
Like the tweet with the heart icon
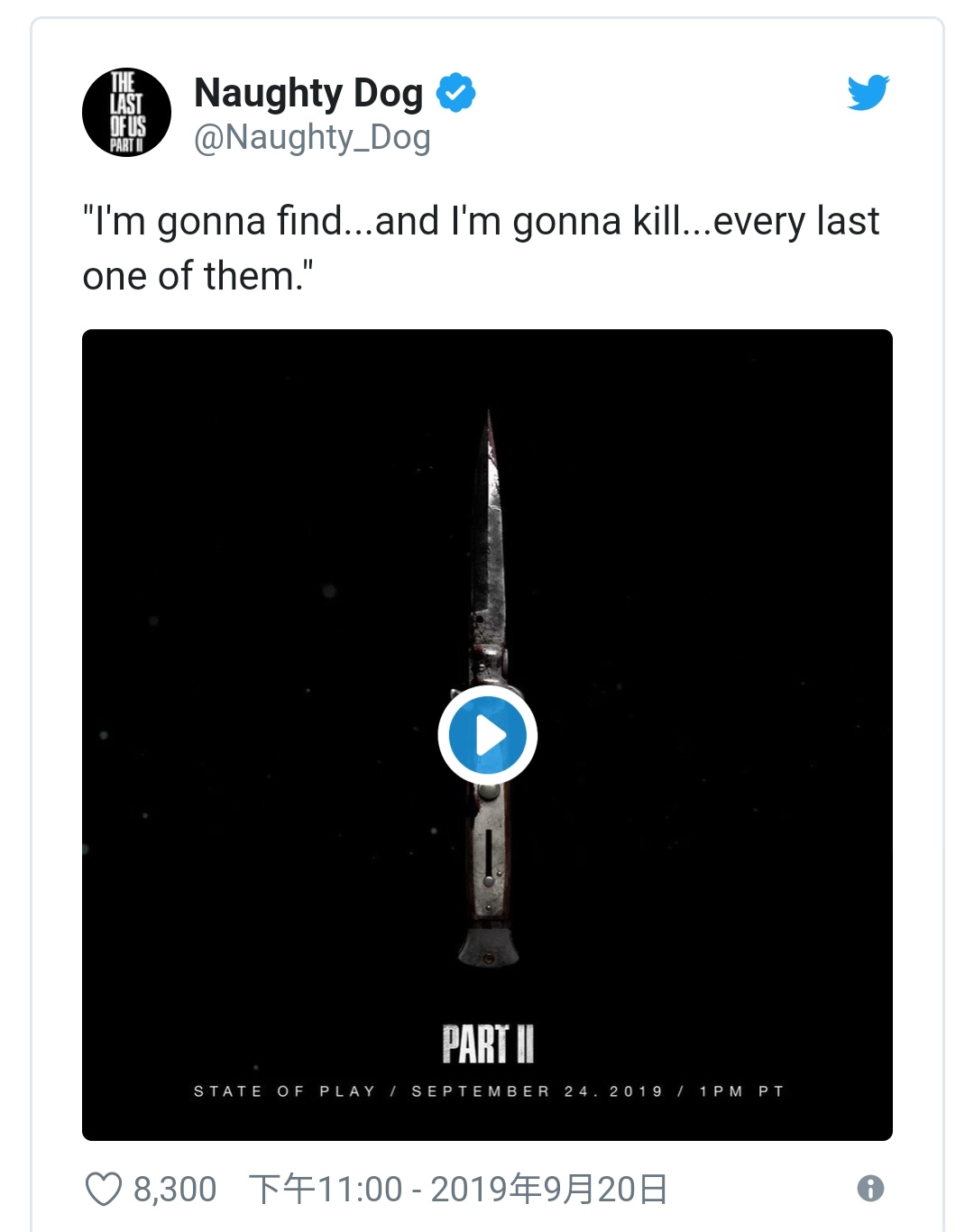point(103,1189)
